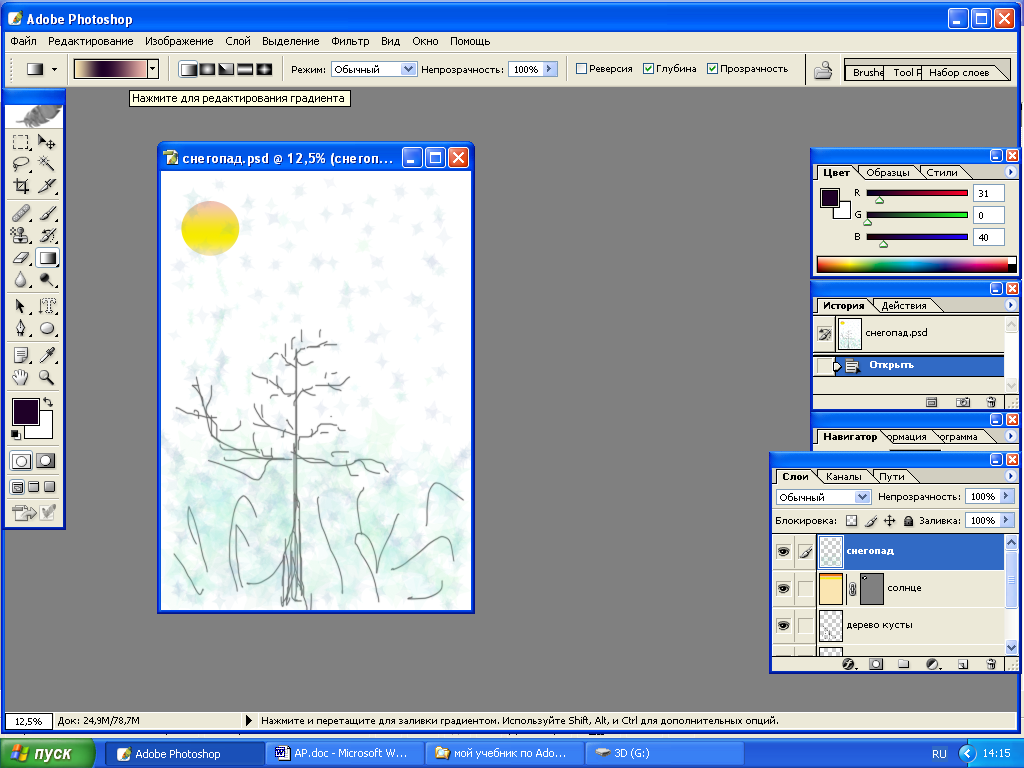Screen dimensions: 1024x768
Task: Swap foreground and background colors
Action: 48,402
